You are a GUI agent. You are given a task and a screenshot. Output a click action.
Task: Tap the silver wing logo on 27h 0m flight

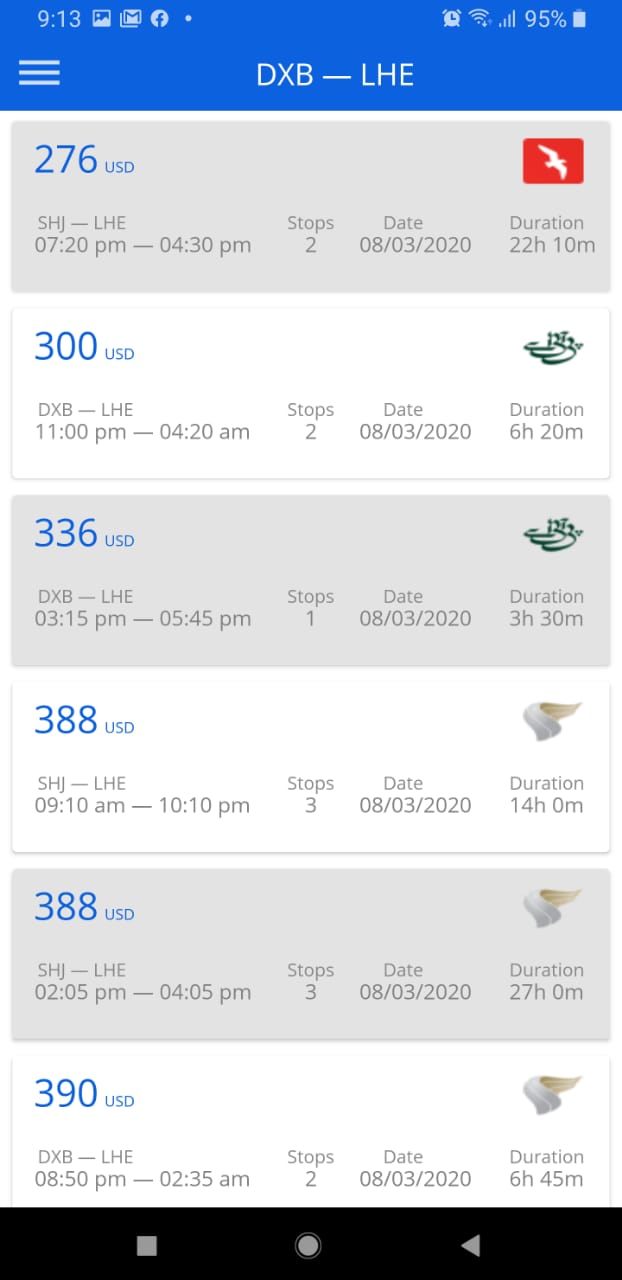[552, 908]
